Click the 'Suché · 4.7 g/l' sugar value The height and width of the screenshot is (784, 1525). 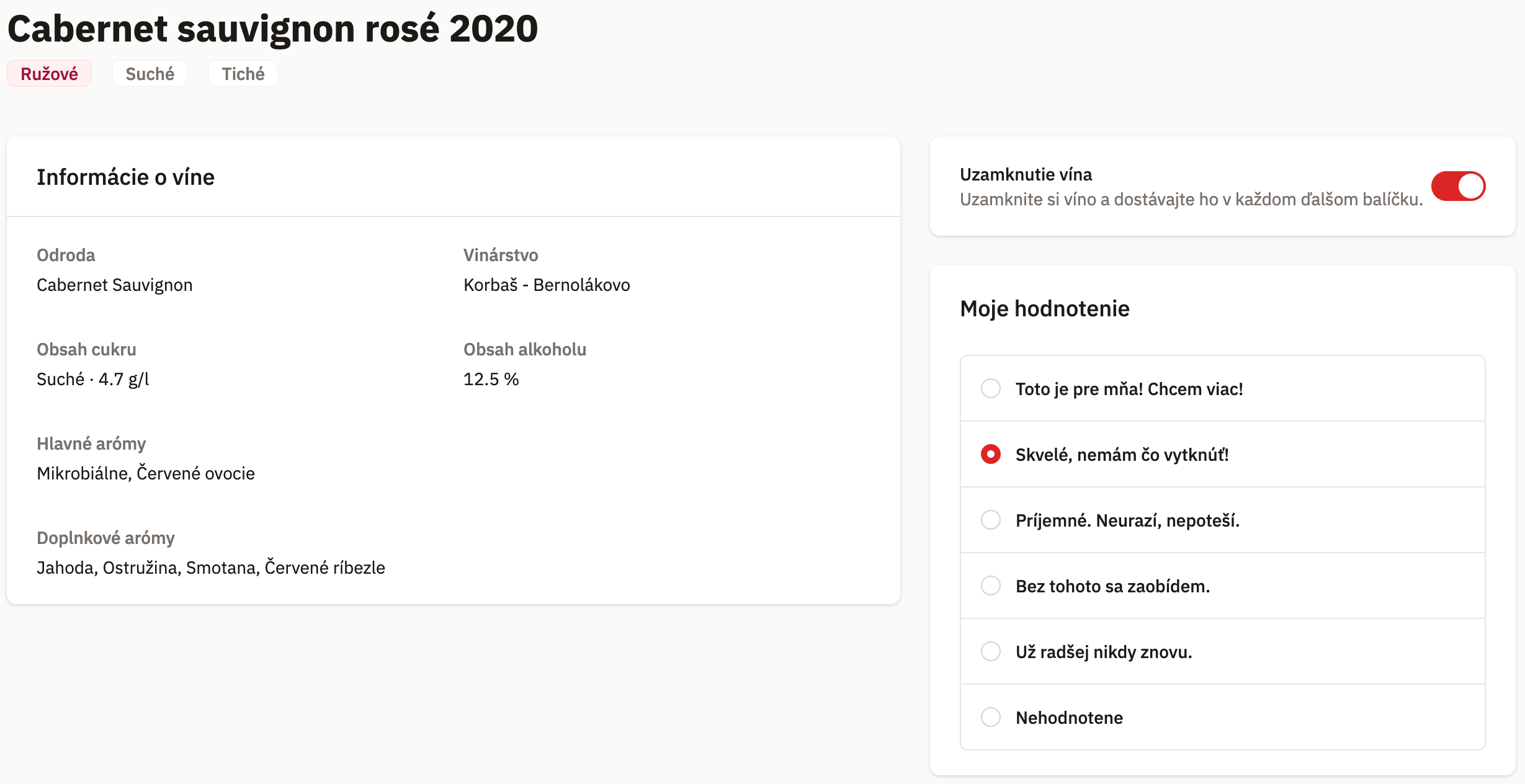click(93, 379)
